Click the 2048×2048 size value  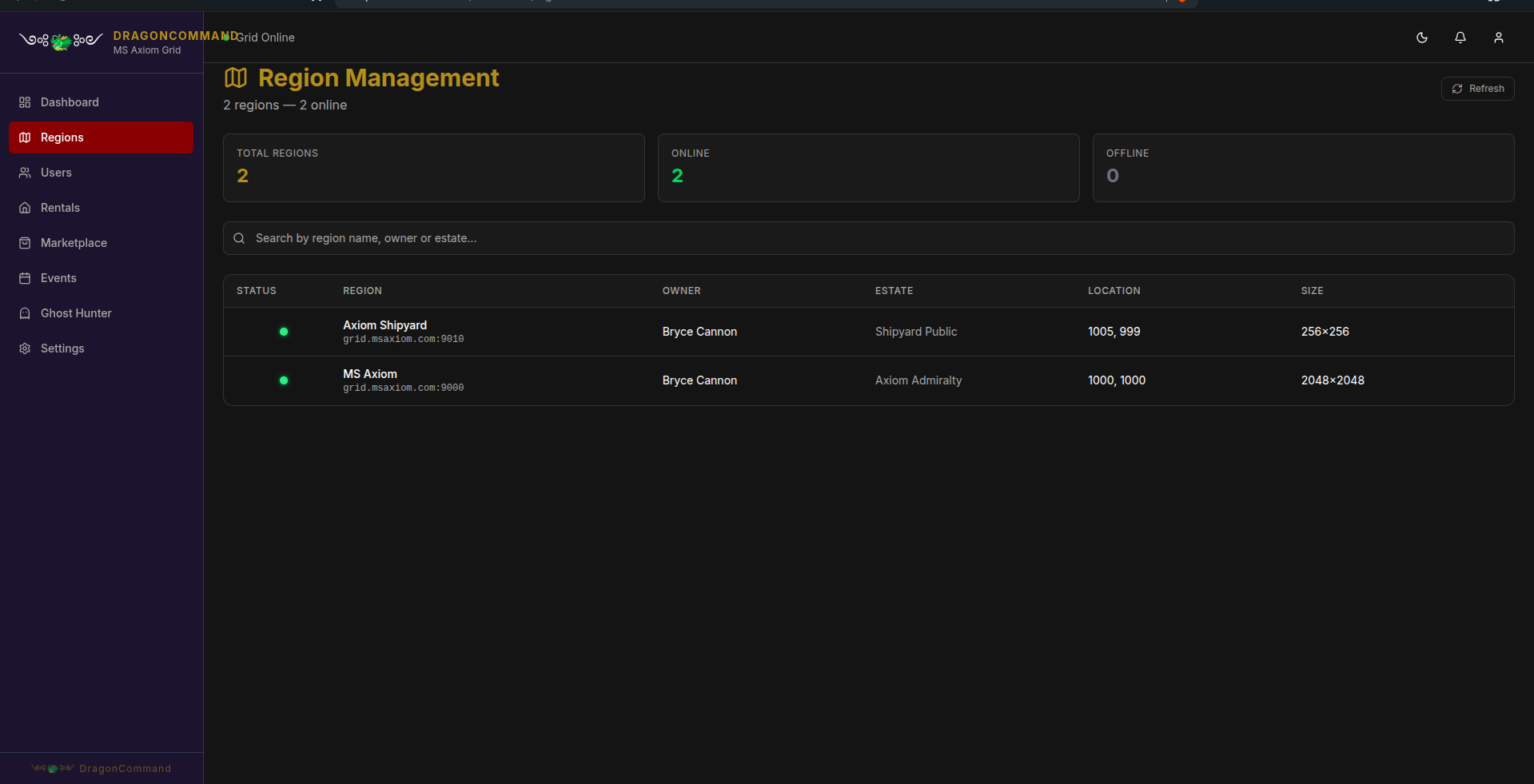tap(1333, 380)
